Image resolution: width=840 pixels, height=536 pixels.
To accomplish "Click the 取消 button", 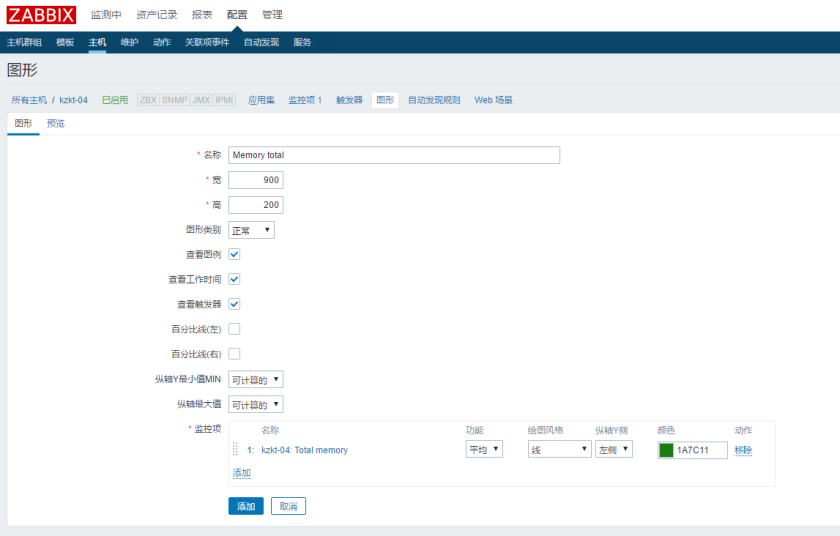I will 288,506.
